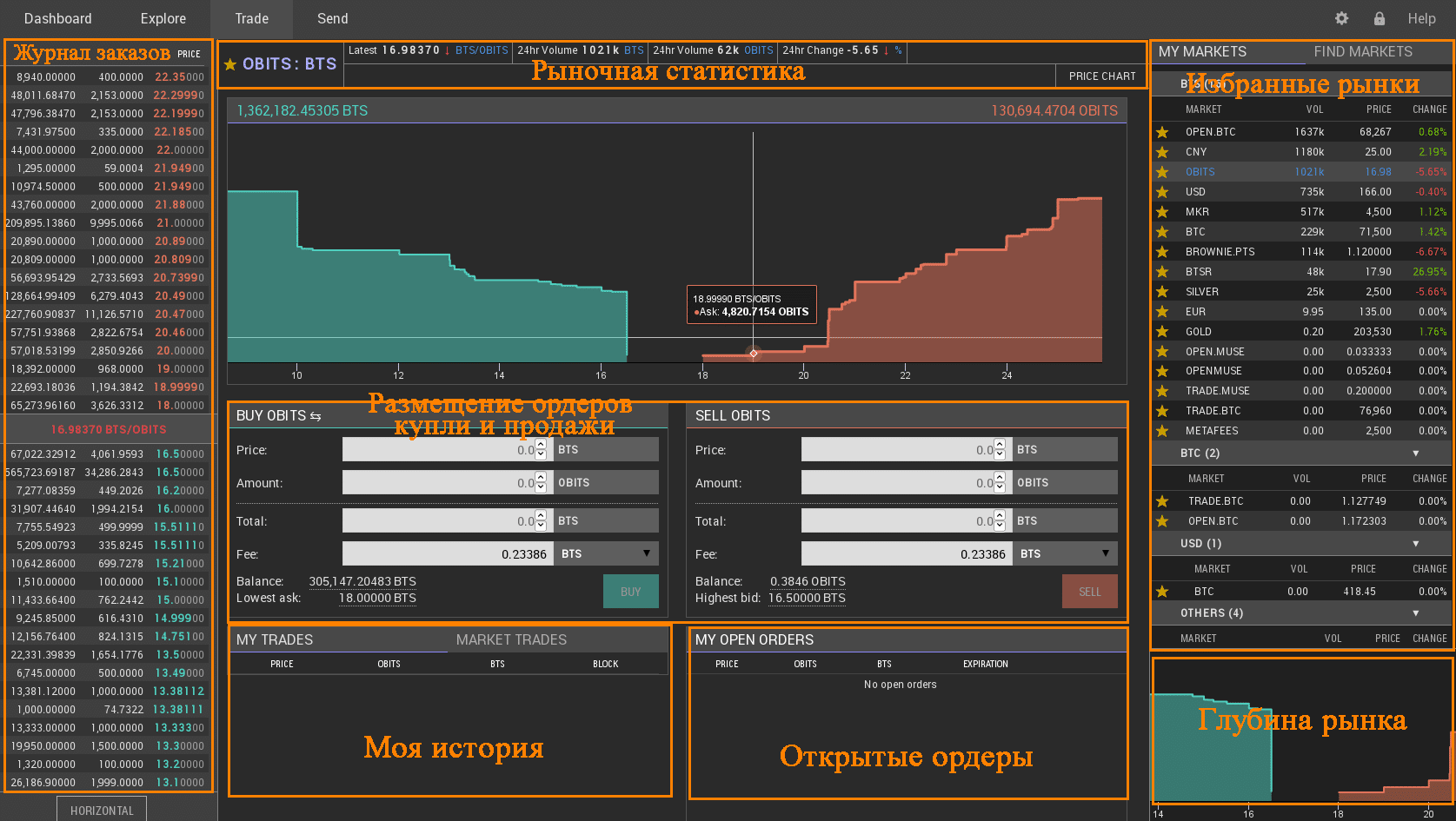The width and height of the screenshot is (1456, 821).
Task: Click spread price 16.98370 BTS/OBITS
Action: click(x=108, y=430)
